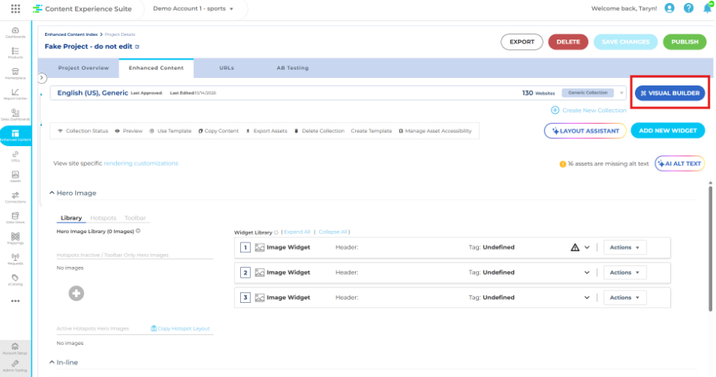The width and height of the screenshot is (716, 377).
Task: Show more sidebar items via ellipsis
Action: click(x=16, y=301)
